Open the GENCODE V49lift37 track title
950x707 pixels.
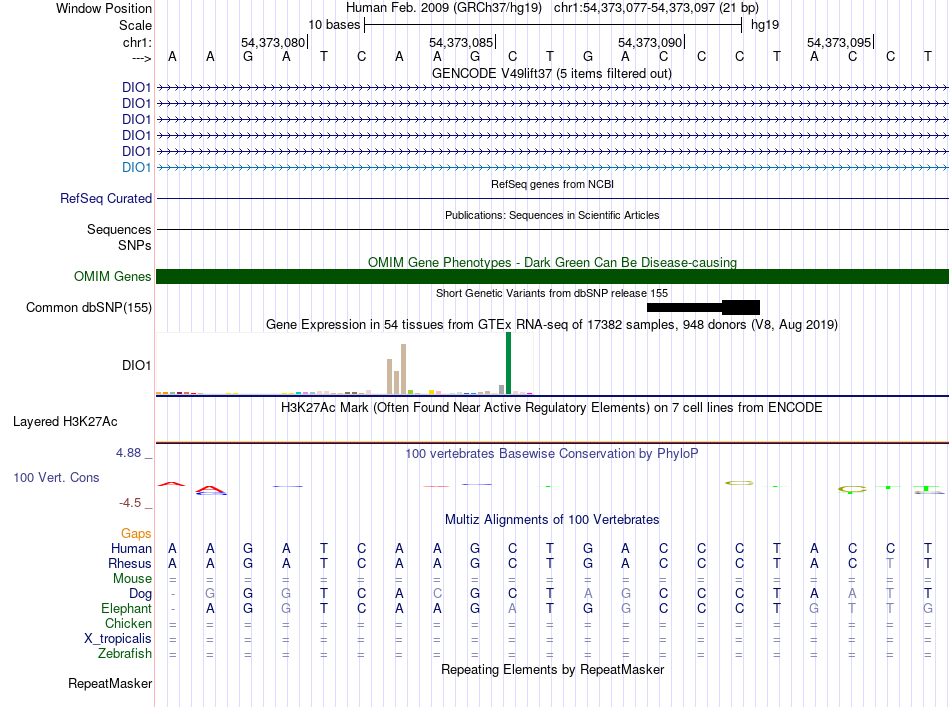551,73
